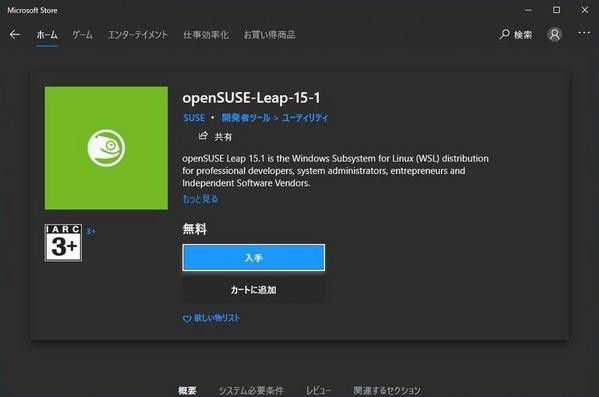Click the share icon next to 共有
The height and width of the screenshot is (397, 599).
[203, 136]
